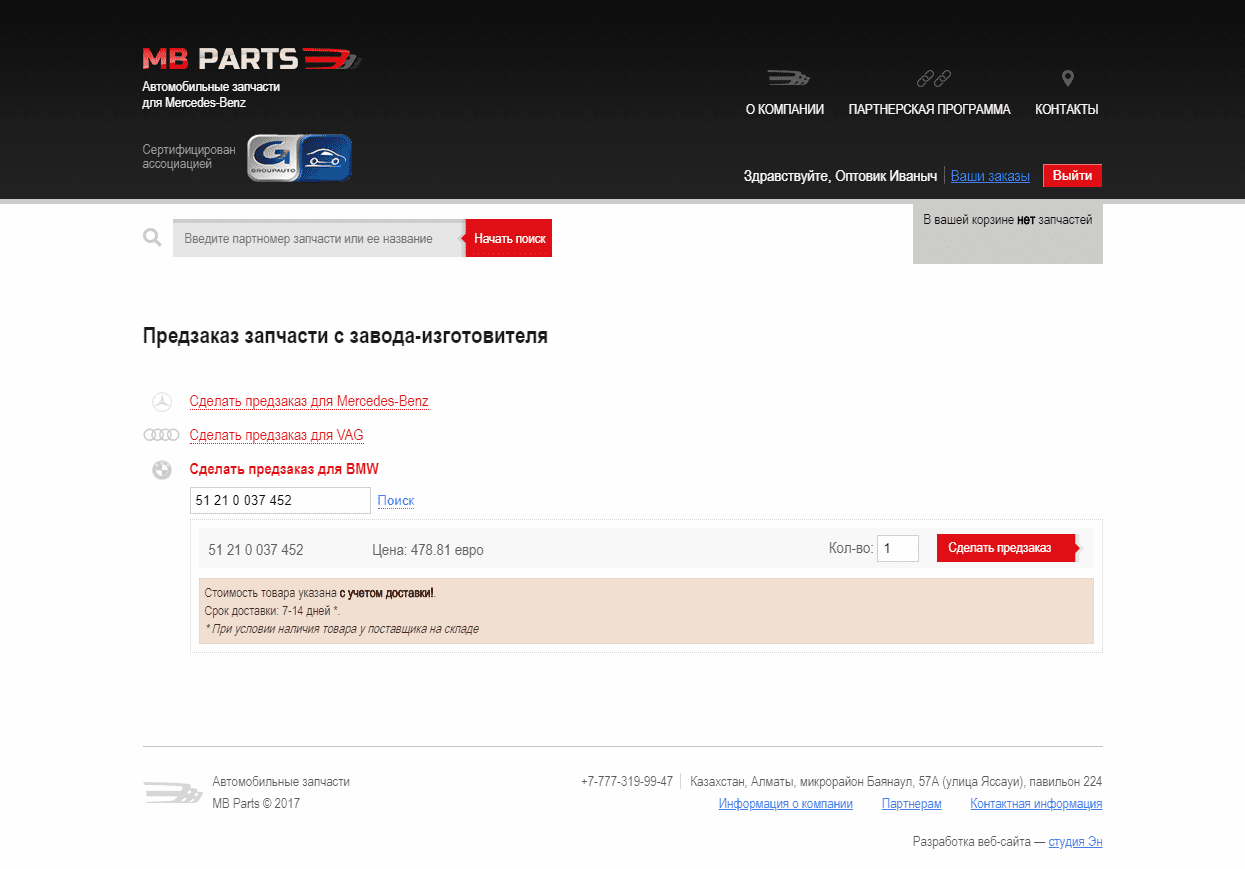Click the Срок доставки: 7-14 дней text
Viewport: 1245px width, 869px height.
pyautogui.click(x=272, y=610)
